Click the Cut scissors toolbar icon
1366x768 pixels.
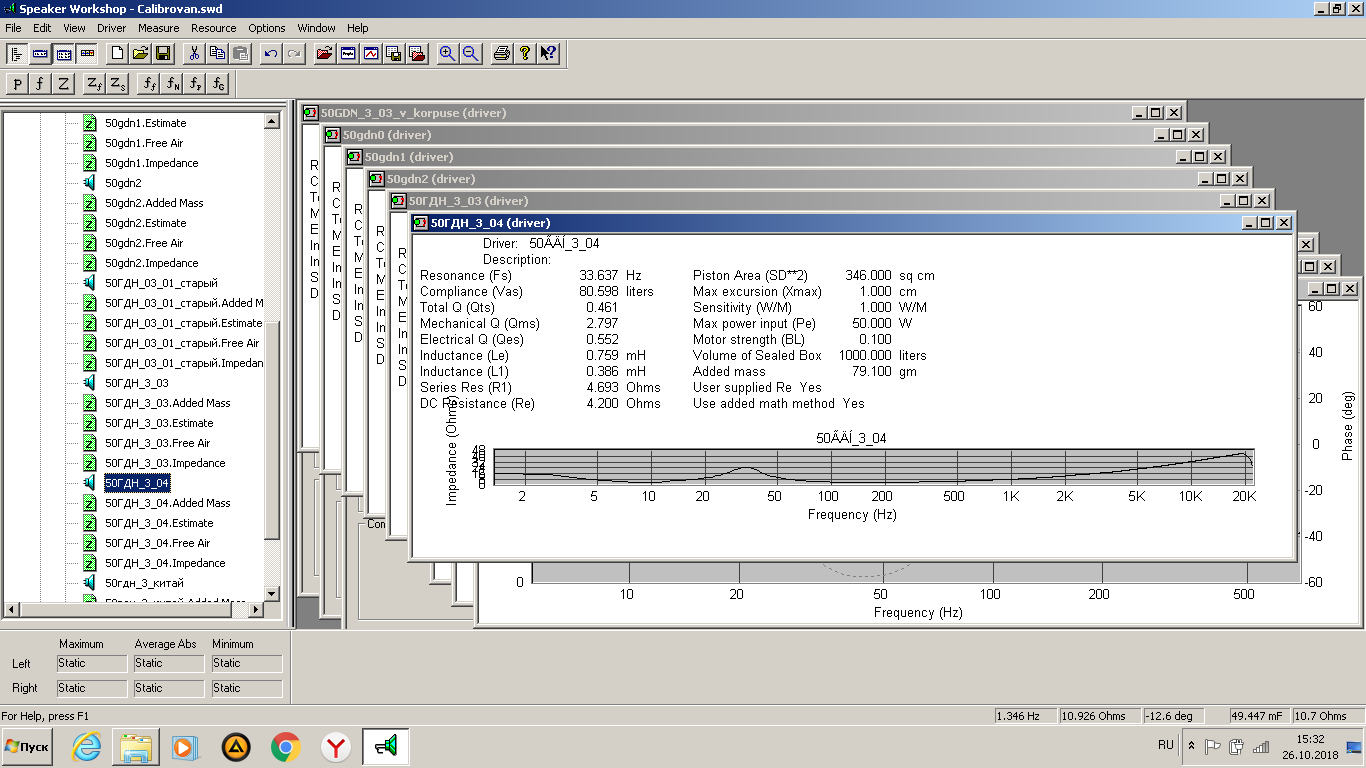[x=195, y=54]
